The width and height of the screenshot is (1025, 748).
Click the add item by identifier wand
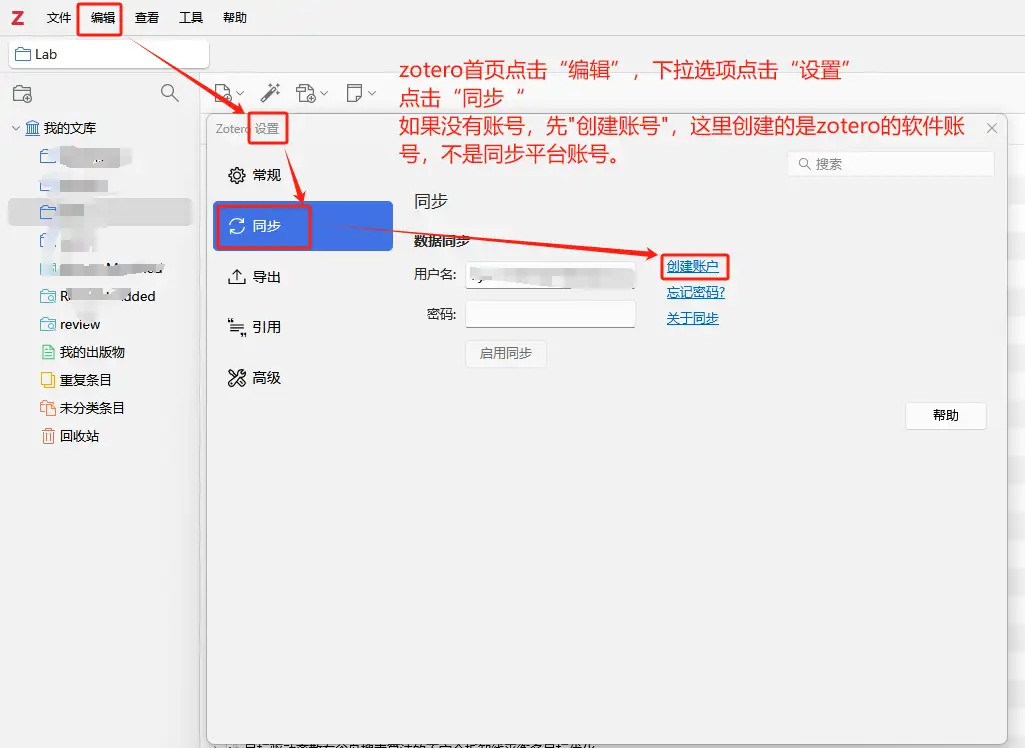point(270,93)
